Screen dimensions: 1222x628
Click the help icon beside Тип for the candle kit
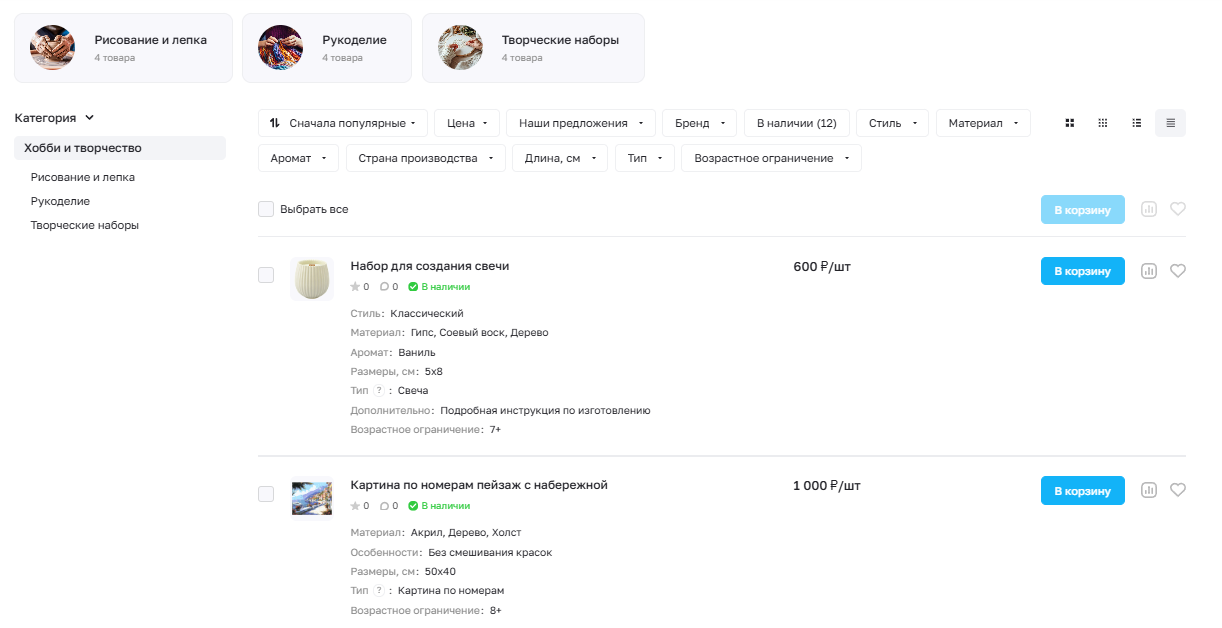click(379, 390)
